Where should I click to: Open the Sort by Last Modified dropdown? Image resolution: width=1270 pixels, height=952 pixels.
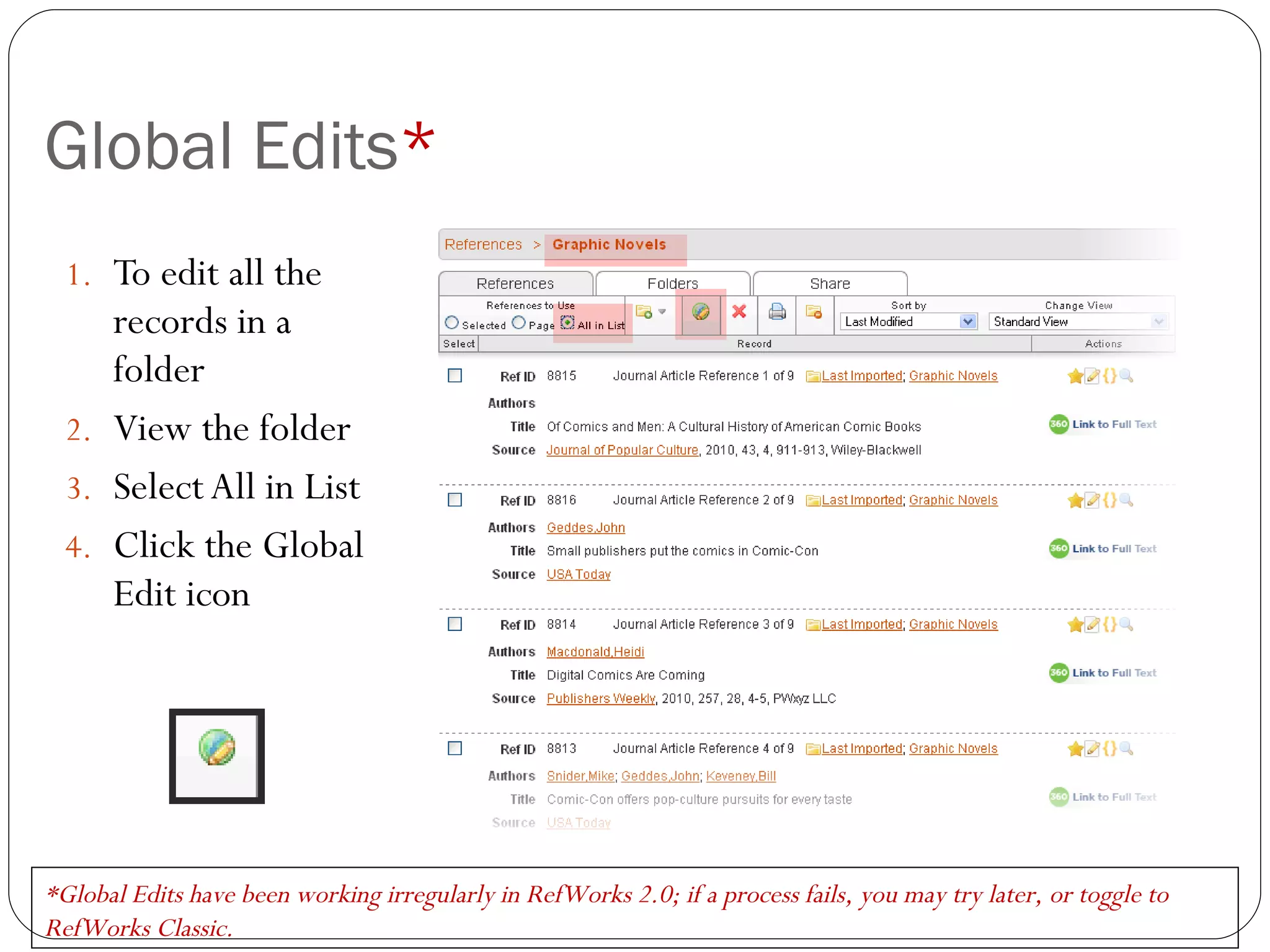[908, 322]
